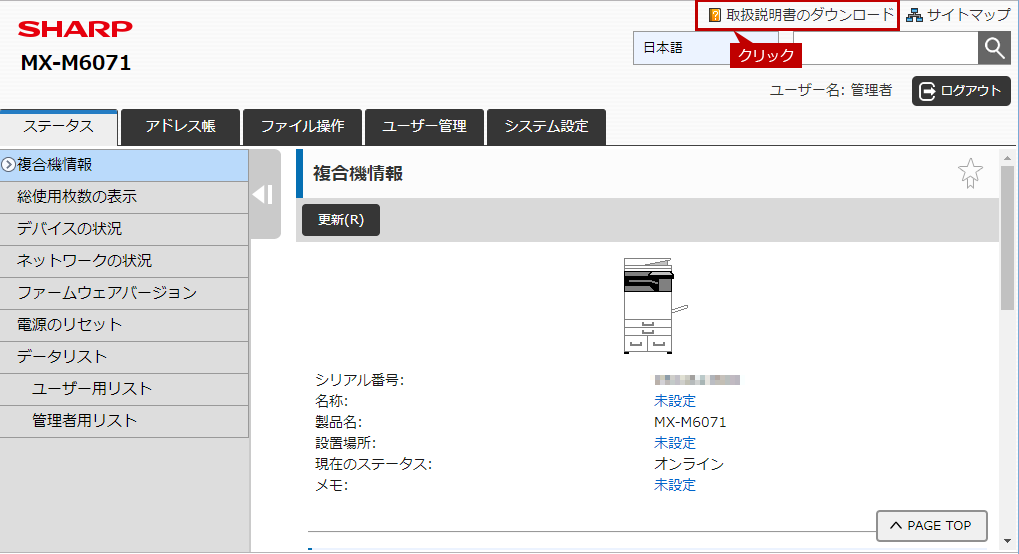Viewport: 1019px width, 554px height.
Task: Click the PAGE TOP button
Action: click(x=932, y=525)
